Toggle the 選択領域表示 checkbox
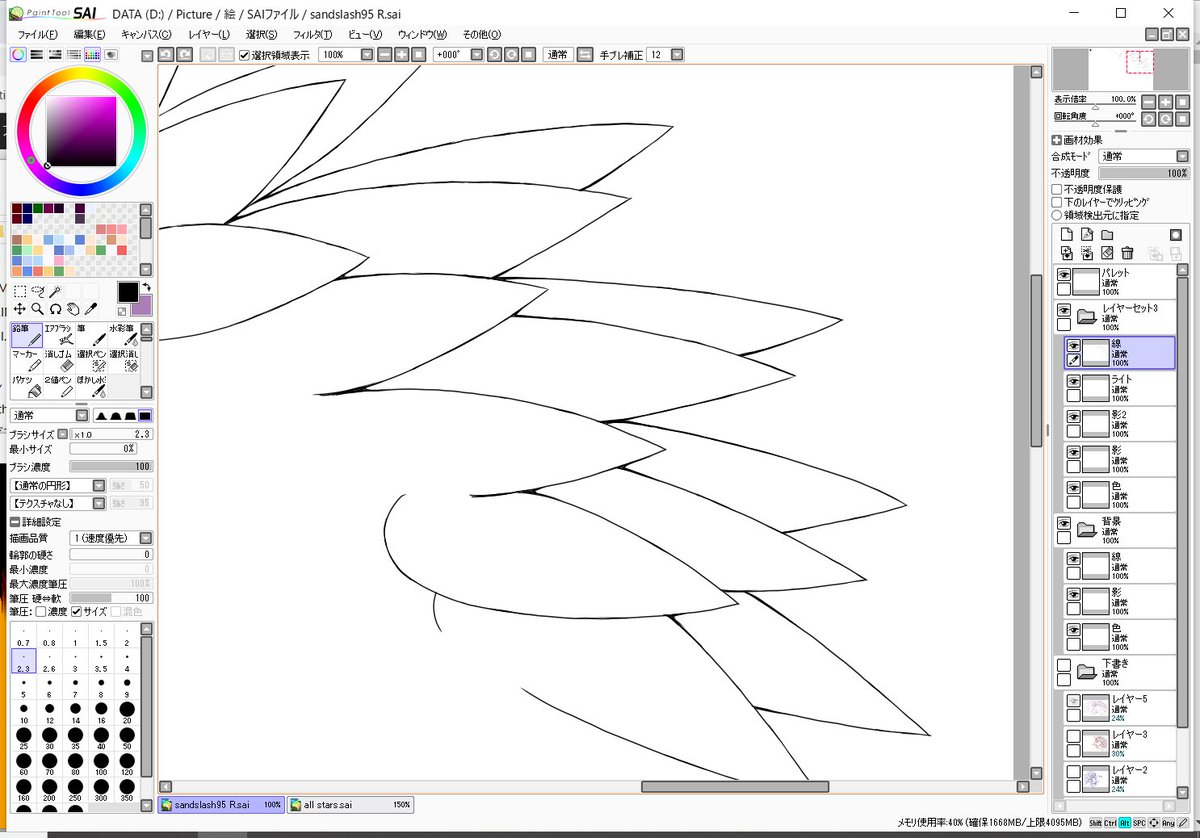The width and height of the screenshot is (1200, 838). [x=245, y=55]
